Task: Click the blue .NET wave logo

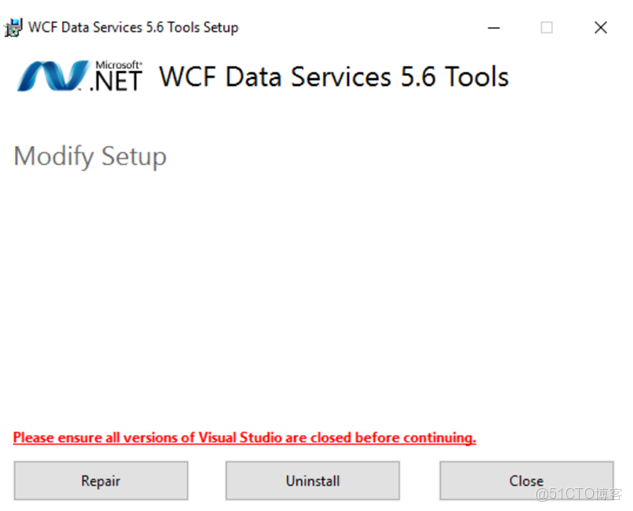Action: coord(53,77)
